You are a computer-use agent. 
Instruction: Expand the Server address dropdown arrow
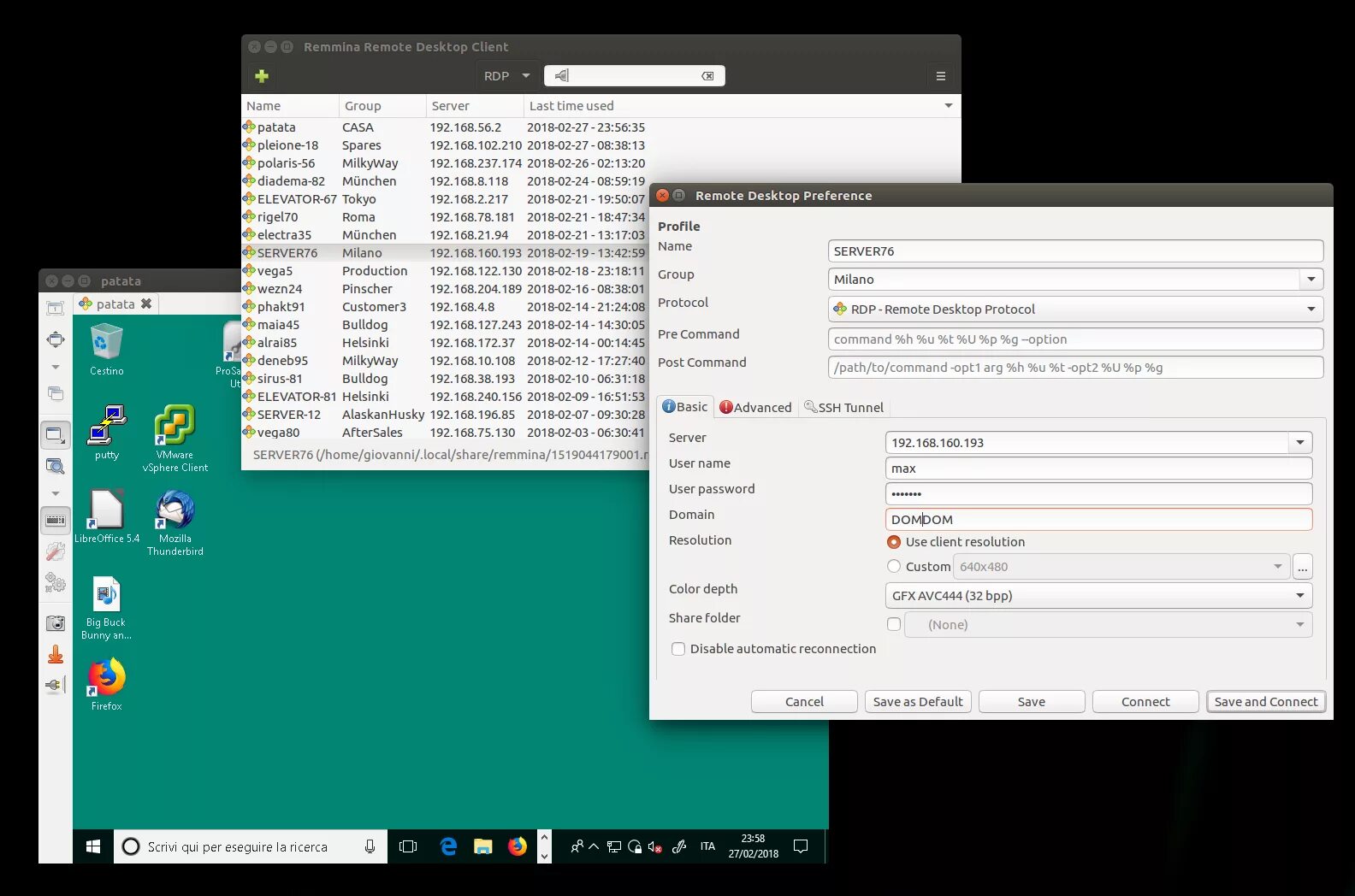[1300, 443]
